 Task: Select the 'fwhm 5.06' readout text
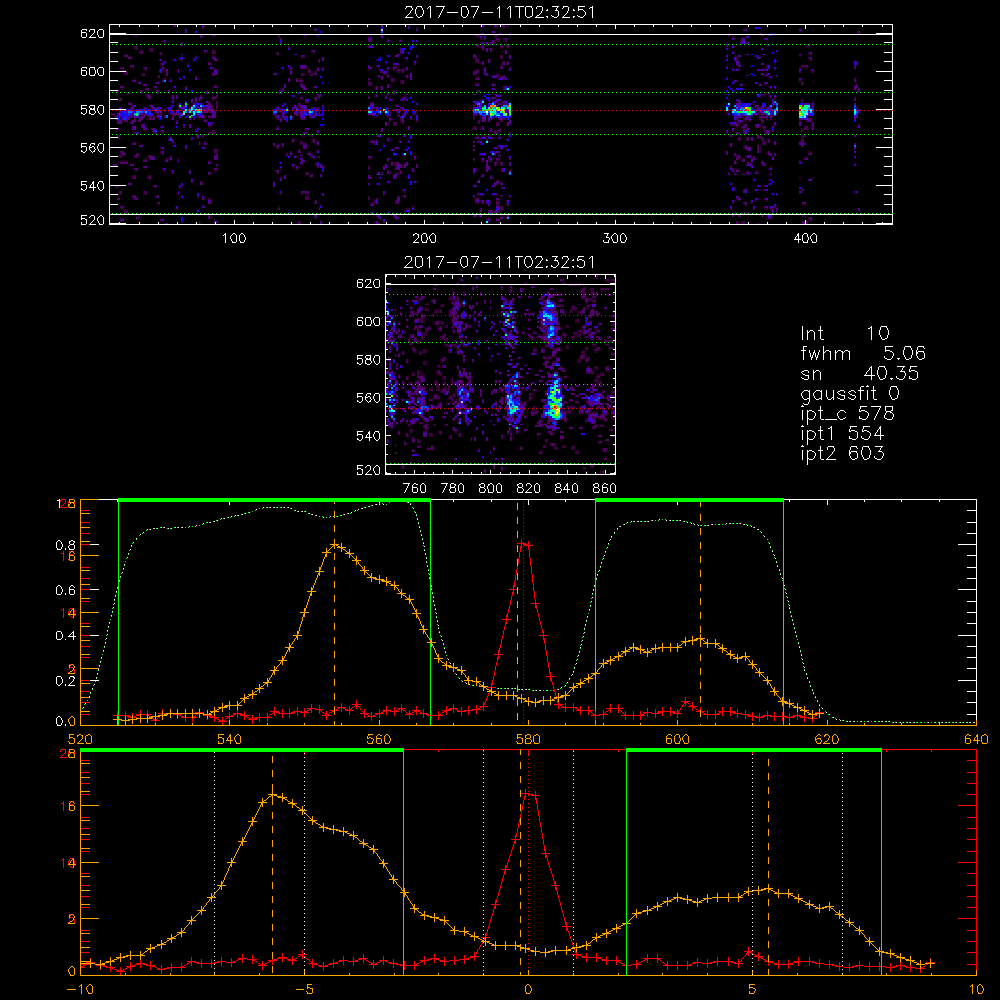coord(863,353)
